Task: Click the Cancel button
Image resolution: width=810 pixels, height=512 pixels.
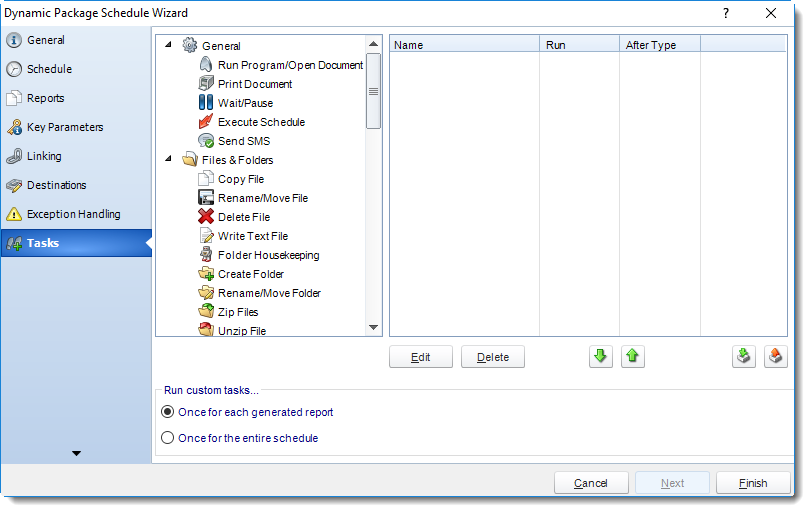Action: [591, 483]
